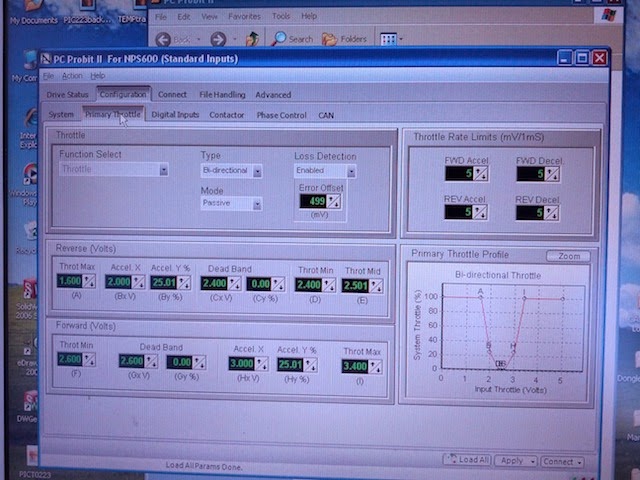
Task: Adjust Throt Mid (E) stepper
Action: pyautogui.click(x=376, y=286)
